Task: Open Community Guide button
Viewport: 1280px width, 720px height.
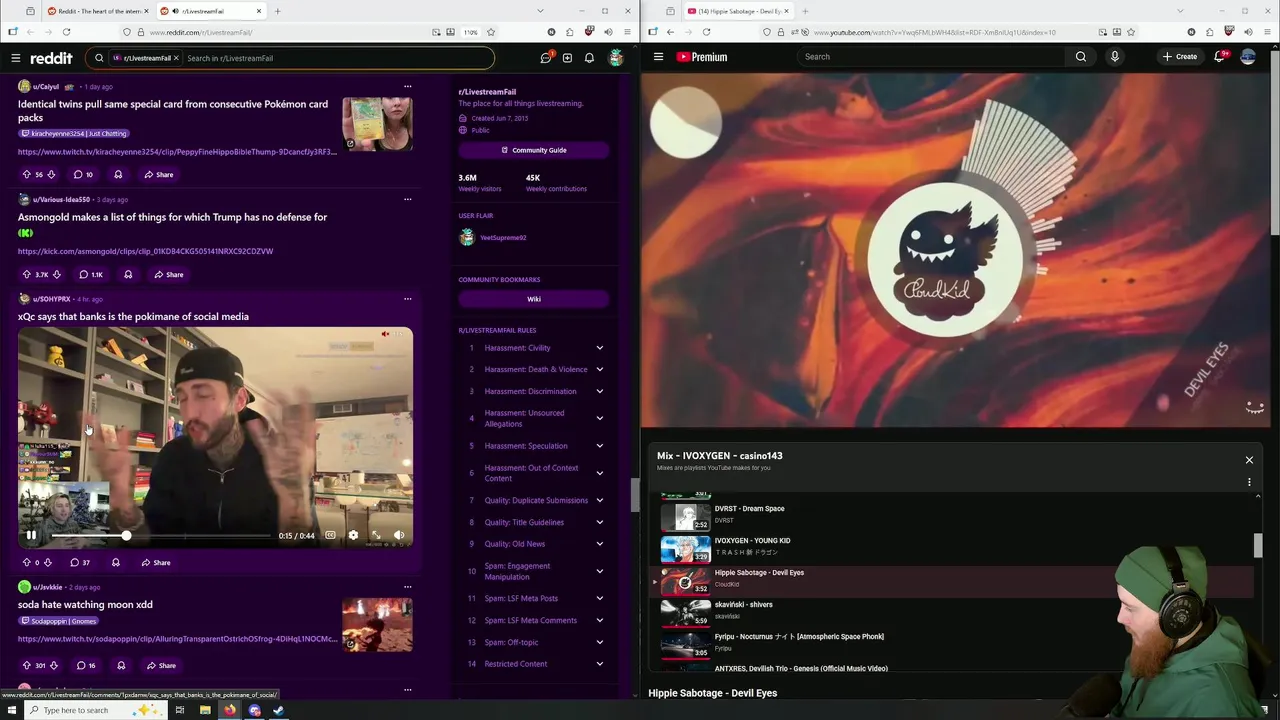Action: pyautogui.click(x=534, y=150)
